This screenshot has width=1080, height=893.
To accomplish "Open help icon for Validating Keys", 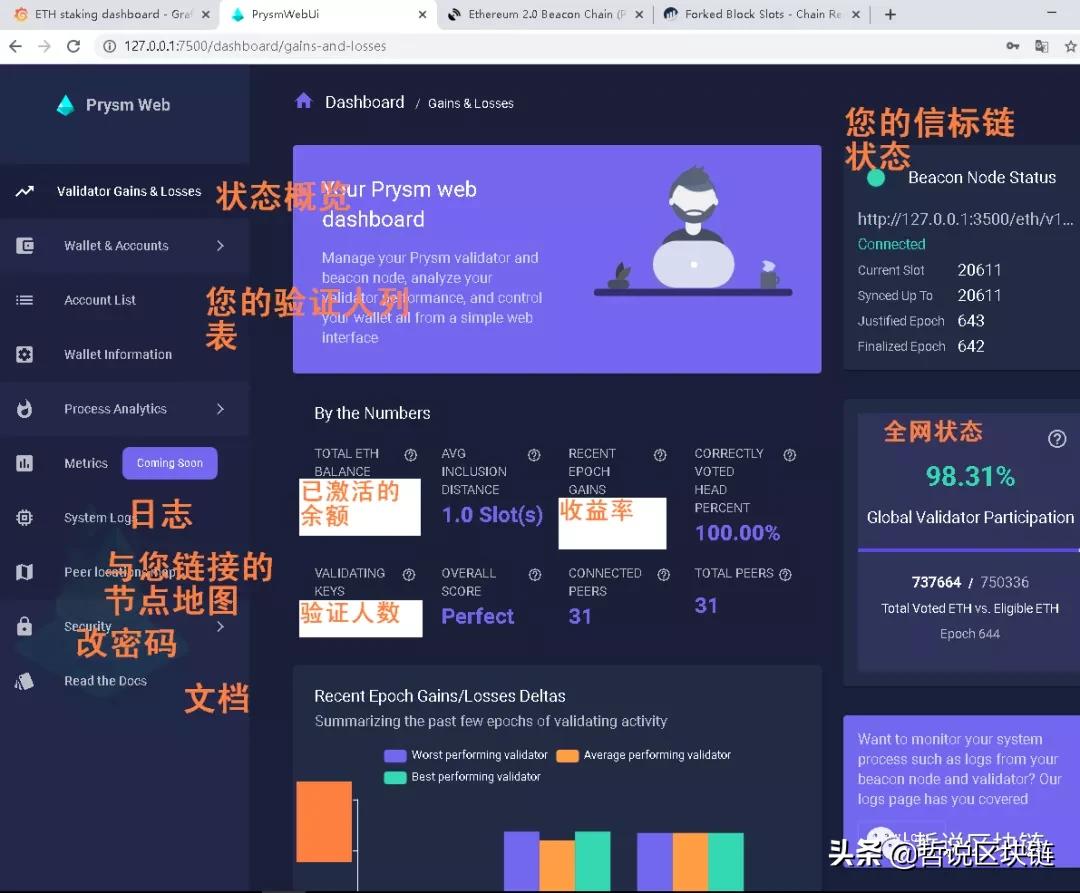I will click(409, 574).
